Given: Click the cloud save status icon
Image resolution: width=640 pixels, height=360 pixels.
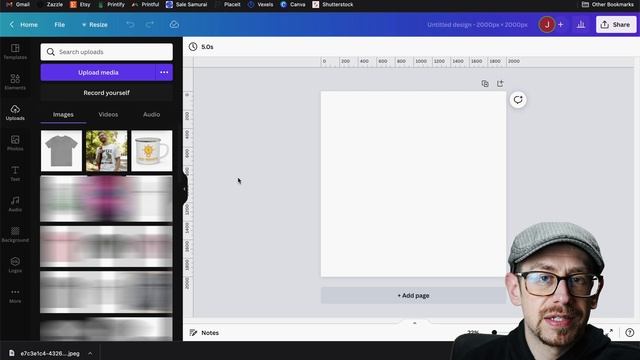Looking at the screenshot, I should 174,24.
